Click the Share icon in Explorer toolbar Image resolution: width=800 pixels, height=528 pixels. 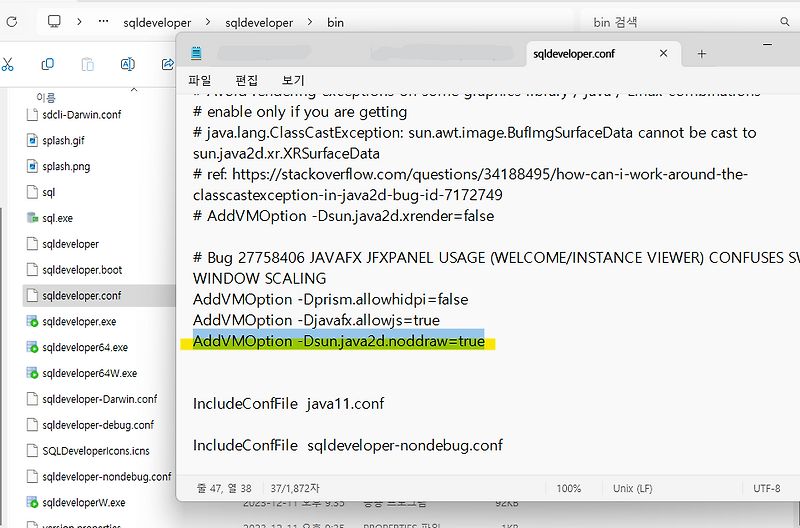(168, 64)
